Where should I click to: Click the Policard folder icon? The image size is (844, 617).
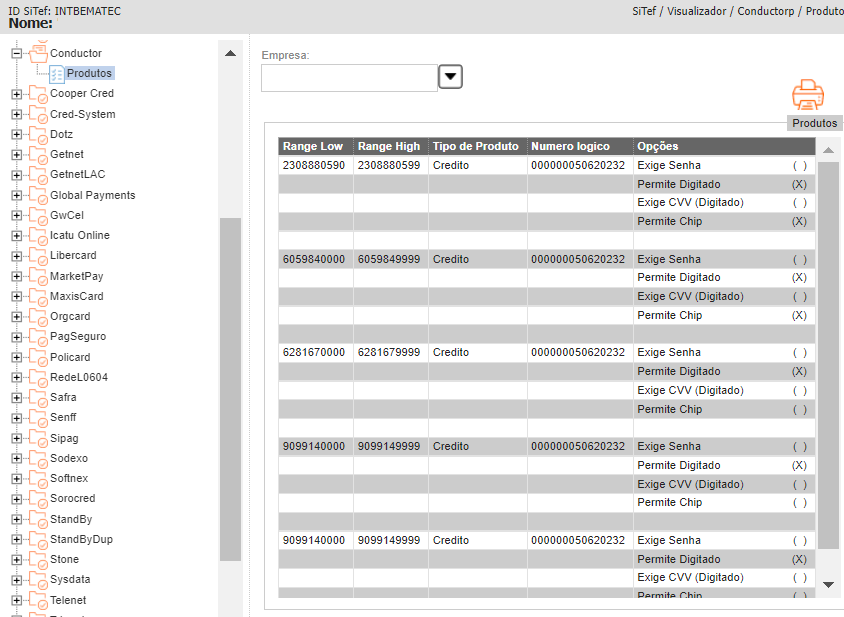(38, 357)
